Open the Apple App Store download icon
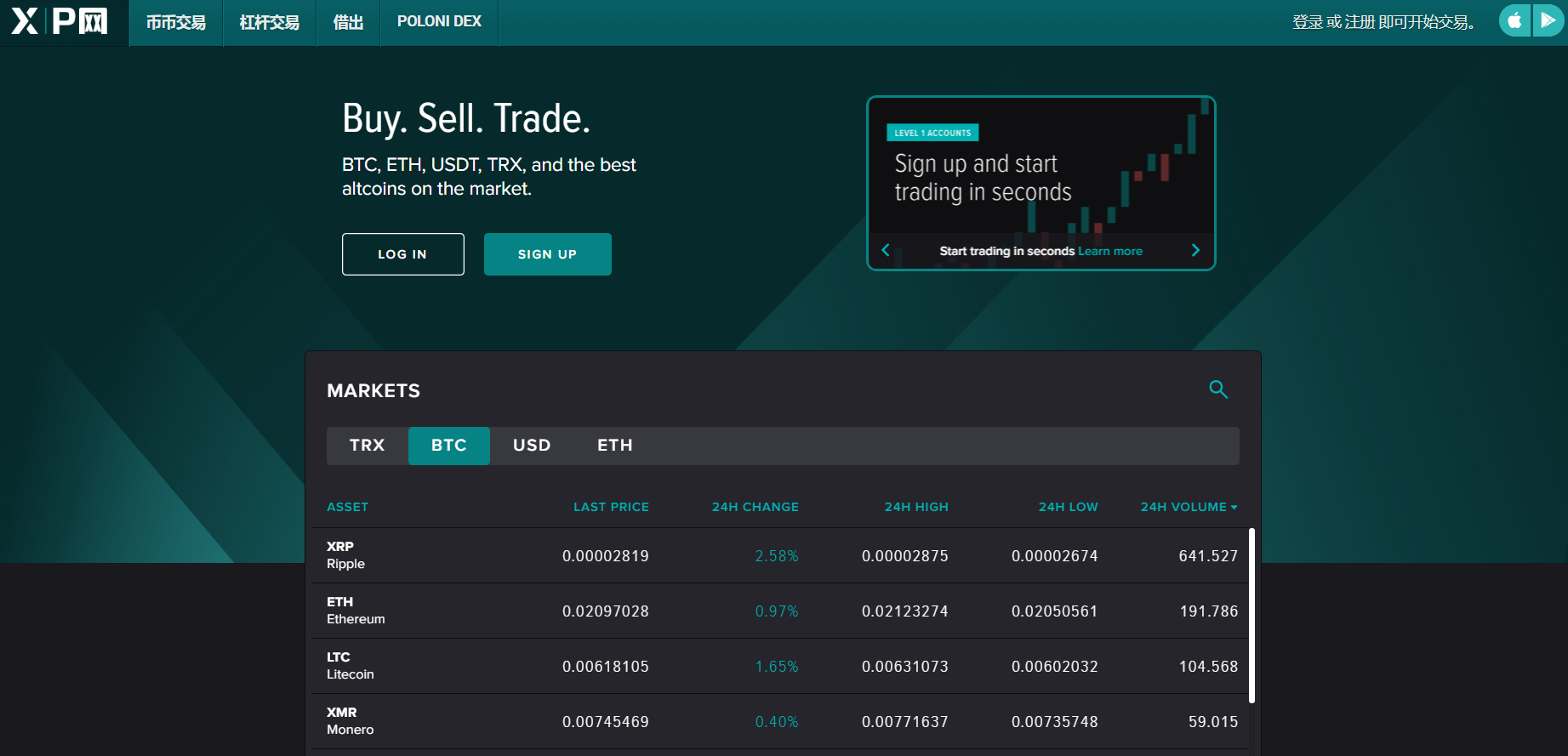This screenshot has height=756, width=1568. click(x=1514, y=20)
